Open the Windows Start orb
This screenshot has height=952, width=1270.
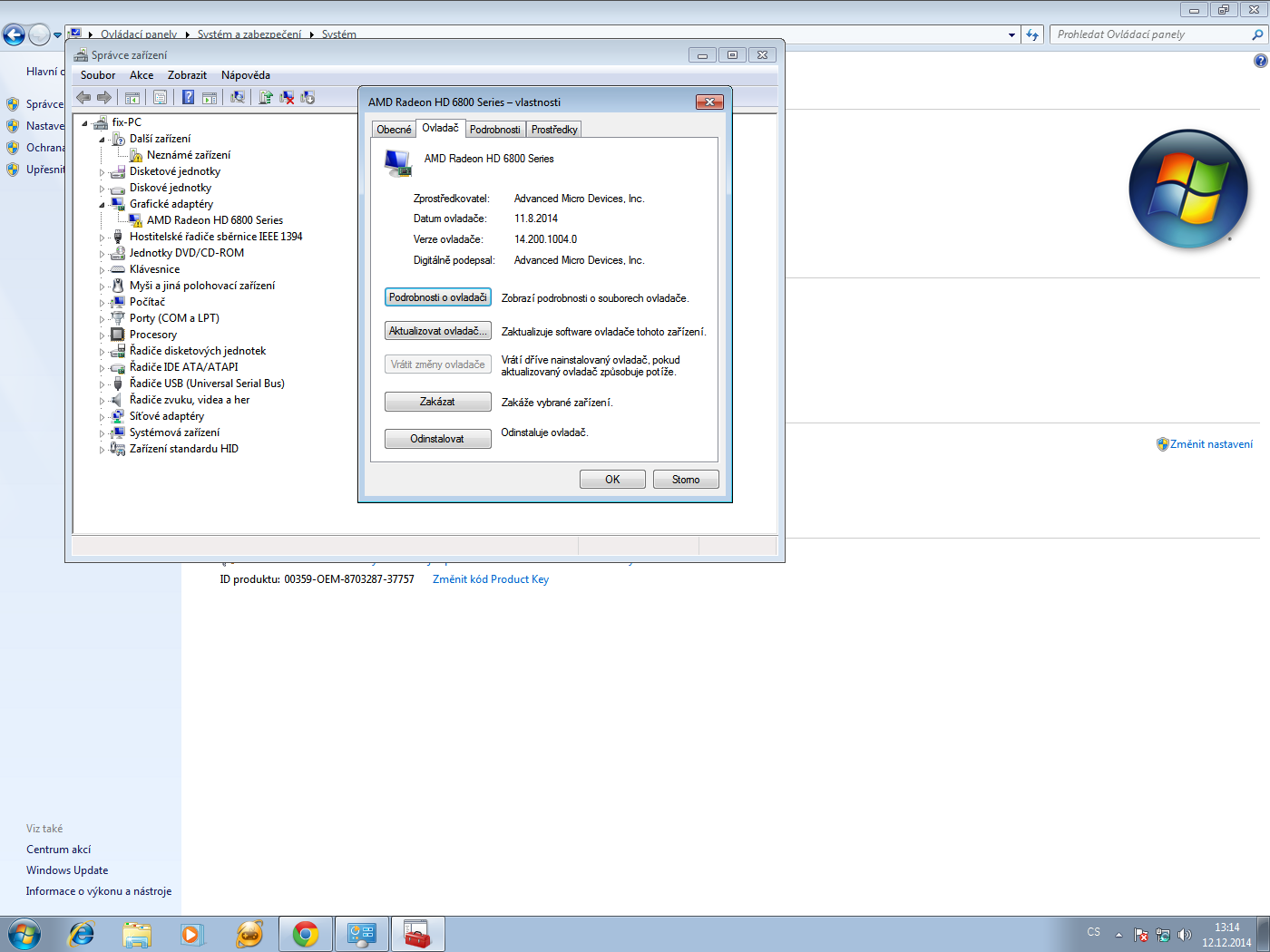(24, 934)
